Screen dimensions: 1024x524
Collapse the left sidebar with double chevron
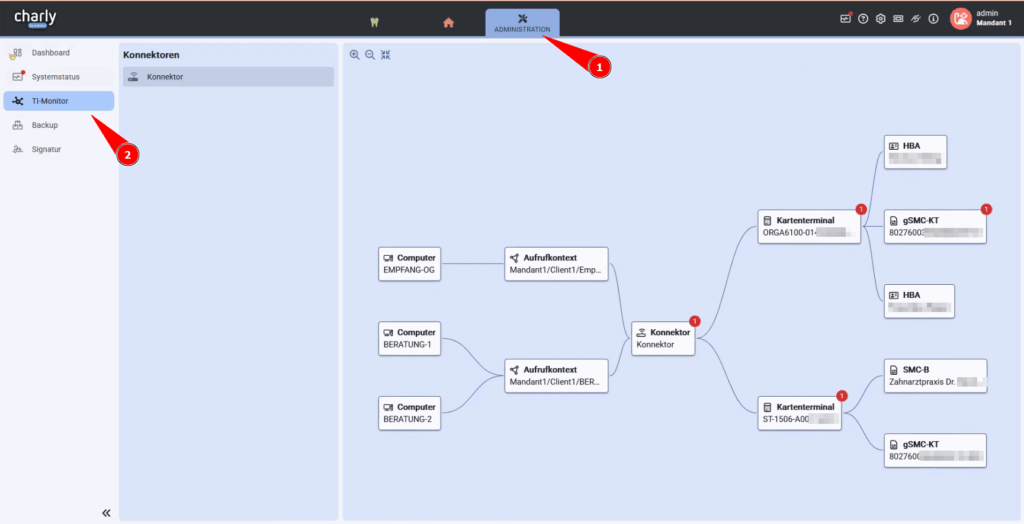tap(106, 512)
